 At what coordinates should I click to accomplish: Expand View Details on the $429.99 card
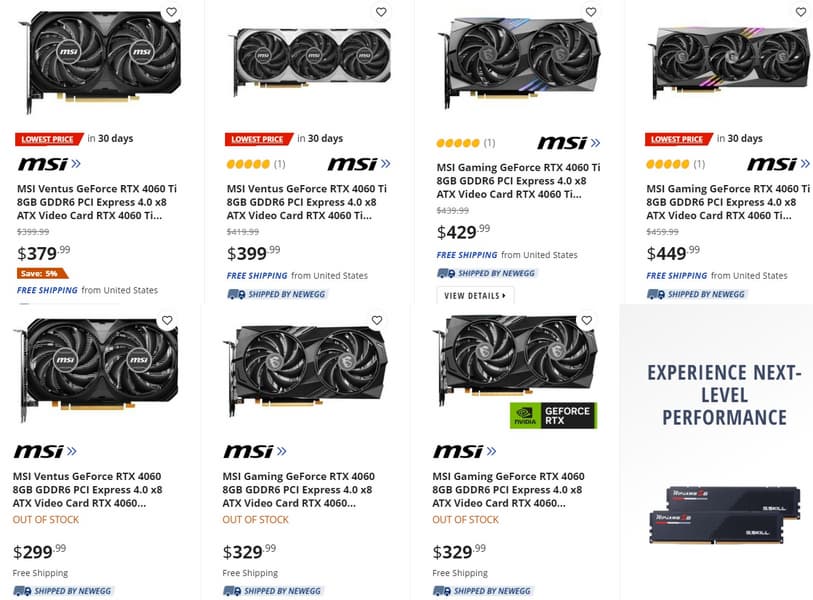[x=475, y=295]
